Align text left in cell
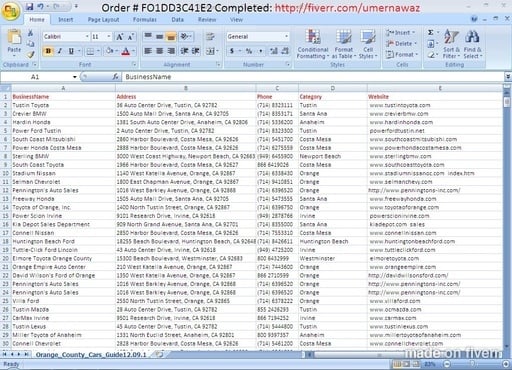This screenshot has width=512, height=370. point(148,51)
